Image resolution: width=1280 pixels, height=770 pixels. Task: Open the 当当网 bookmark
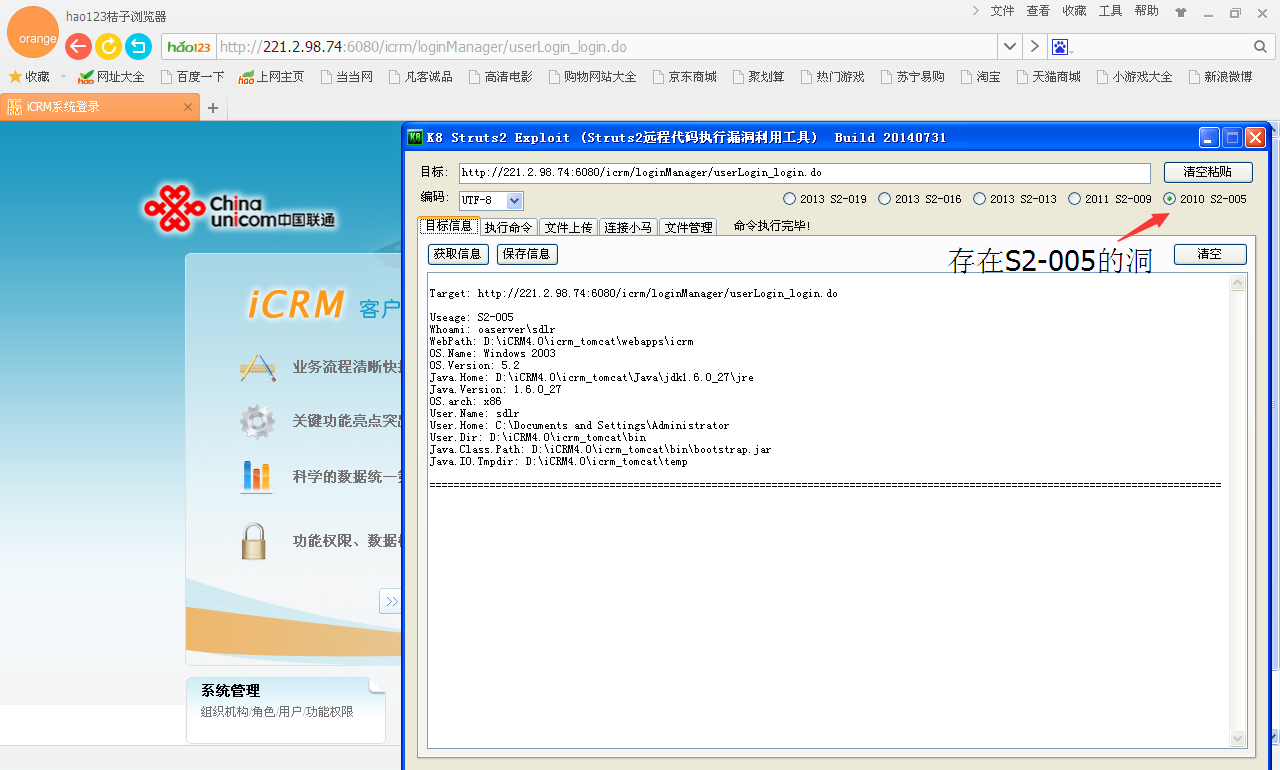click(346, 76)
